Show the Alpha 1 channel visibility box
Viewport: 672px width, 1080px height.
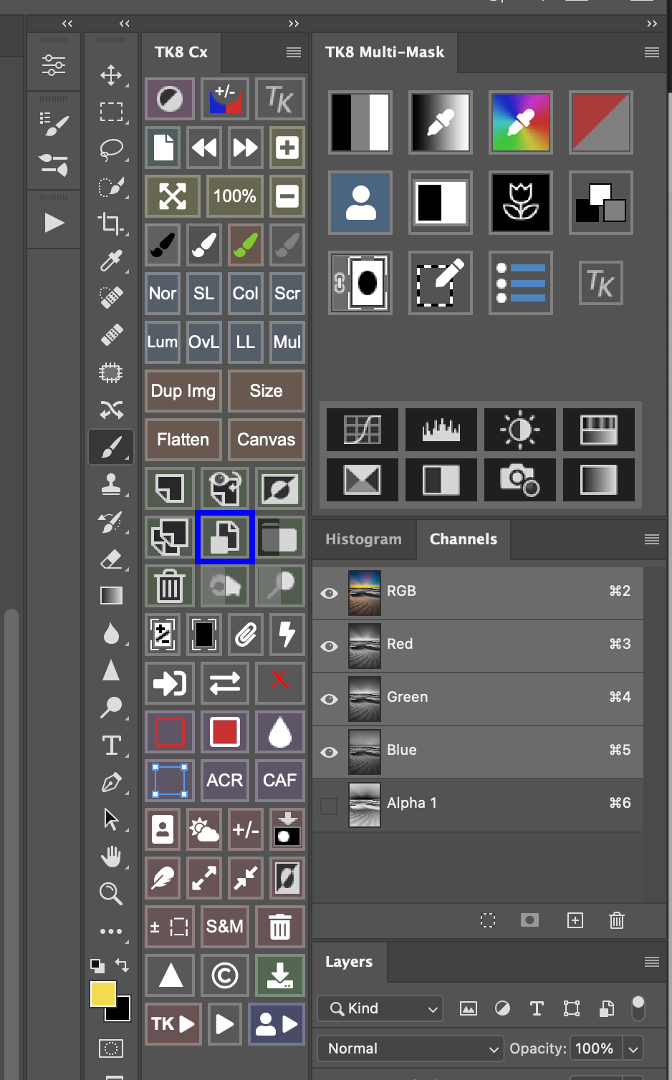(x=329, y=805)
